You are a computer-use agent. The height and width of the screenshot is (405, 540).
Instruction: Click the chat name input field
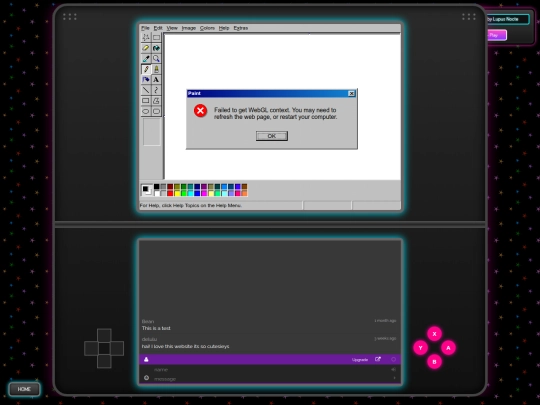coord(270,370)
